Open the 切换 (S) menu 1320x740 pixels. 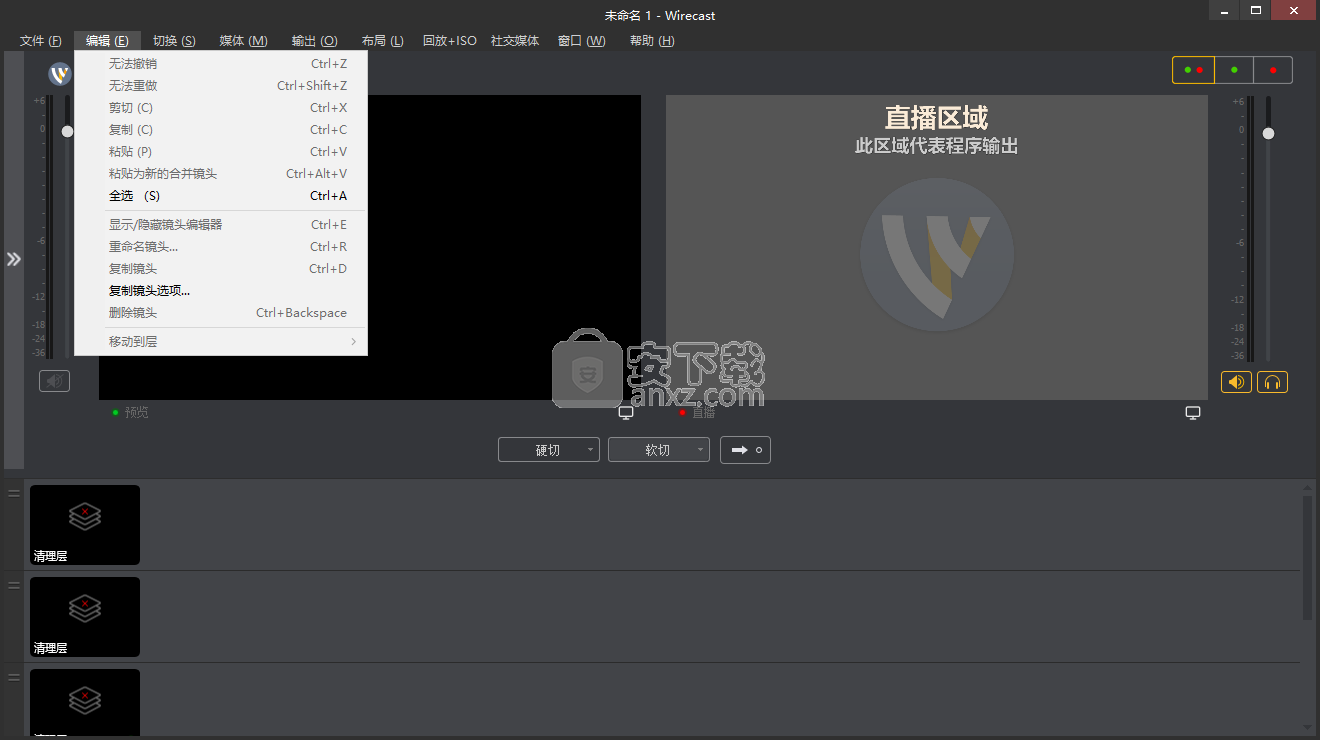click(x=174, y=41)
